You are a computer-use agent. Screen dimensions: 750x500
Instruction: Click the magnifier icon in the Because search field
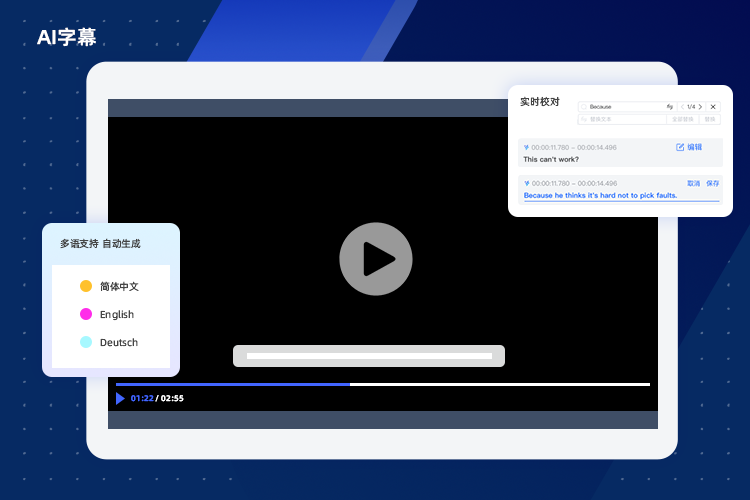pos(584,106)
